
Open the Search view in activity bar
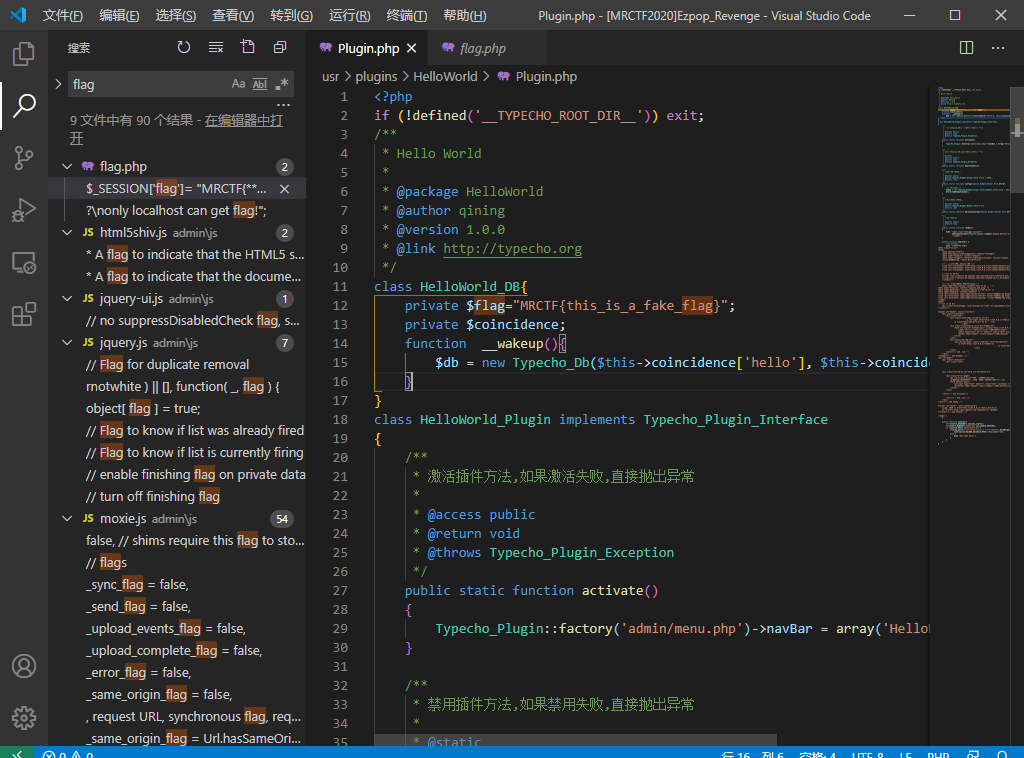pyautogui.click(x=24, y=106)
